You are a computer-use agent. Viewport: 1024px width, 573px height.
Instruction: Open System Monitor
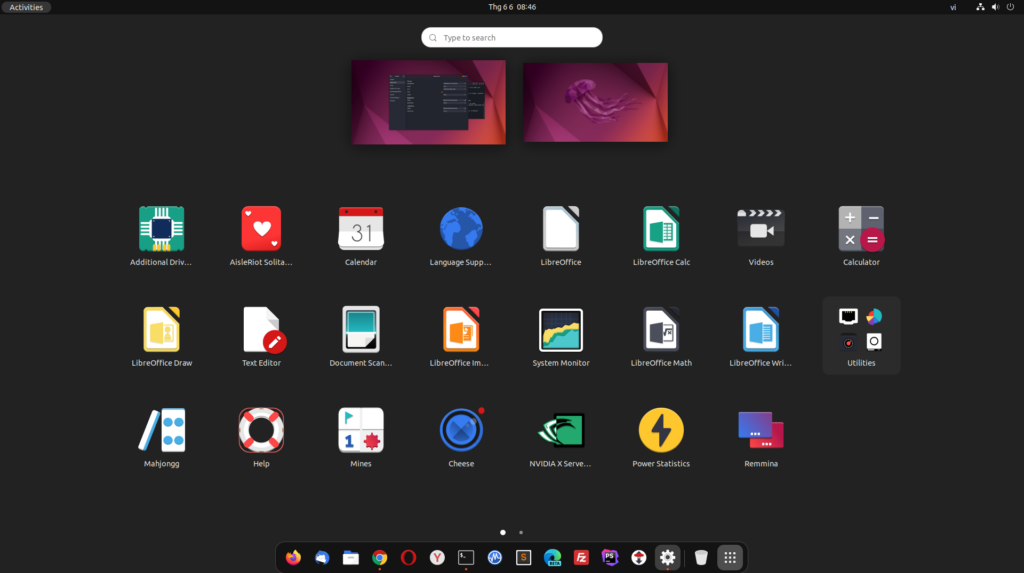click(561, 330)
